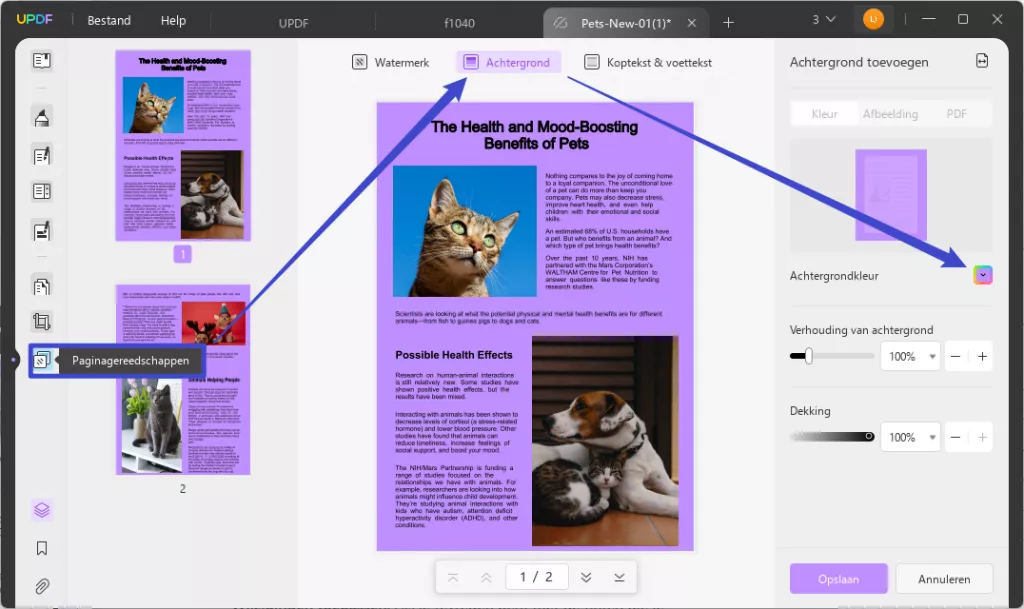The width and height of the screenshot is (1024, 609).
Task: Click the user account avatar
Action: [x=873, y=20]
